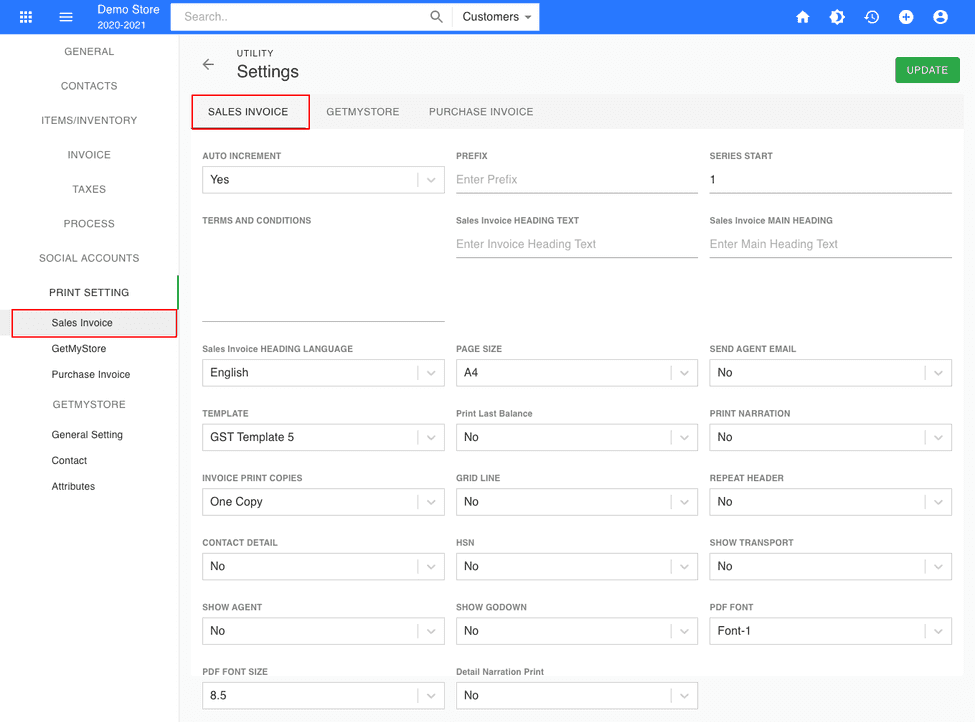The width and height of the screenshot is (975, 722).
Task: Expand the Template dropdown showing GST Template 5
Action: [x=323, y=437]
